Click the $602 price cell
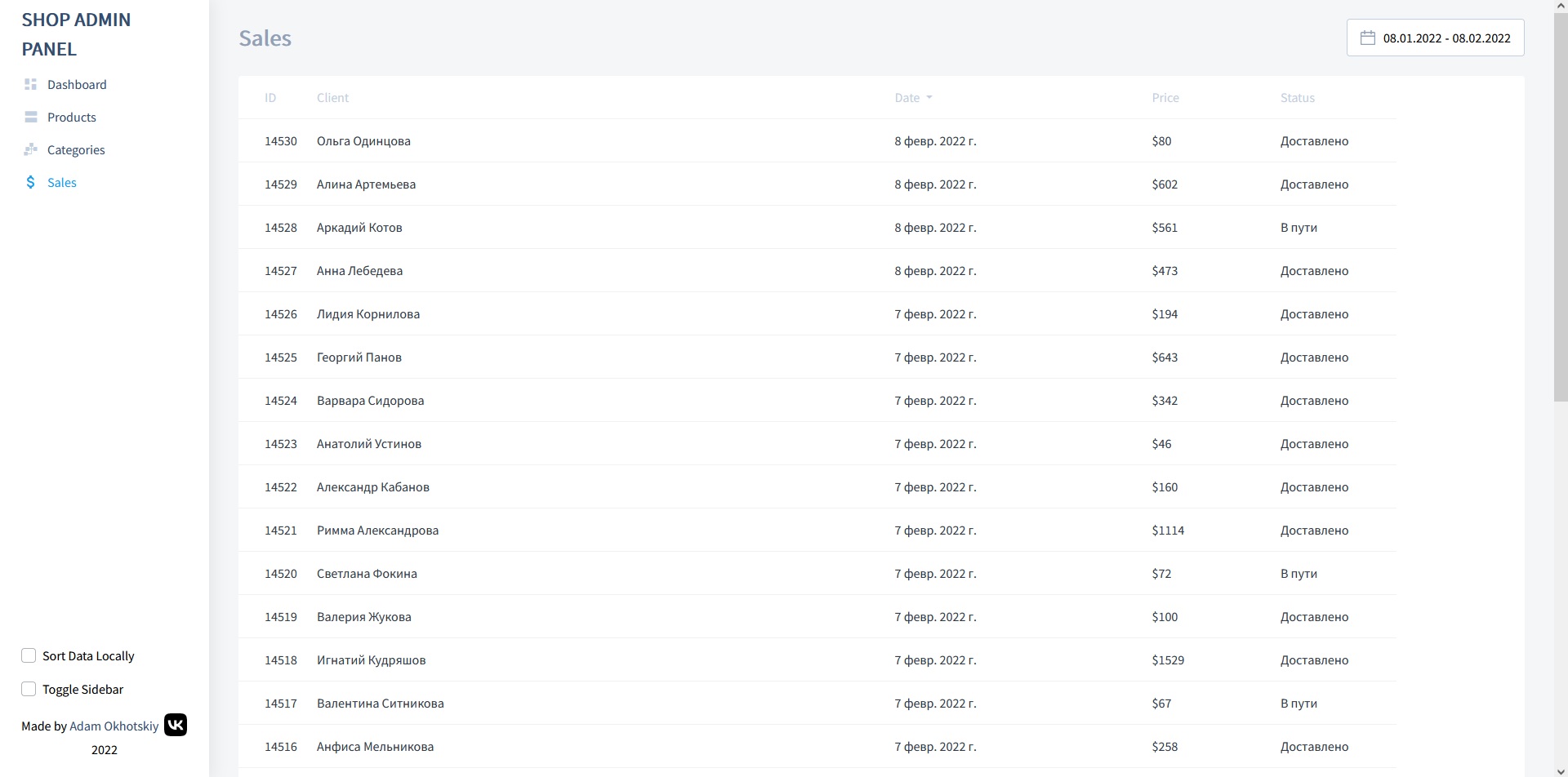This screenshot has height=777, width=1568. pos(1165,184)
